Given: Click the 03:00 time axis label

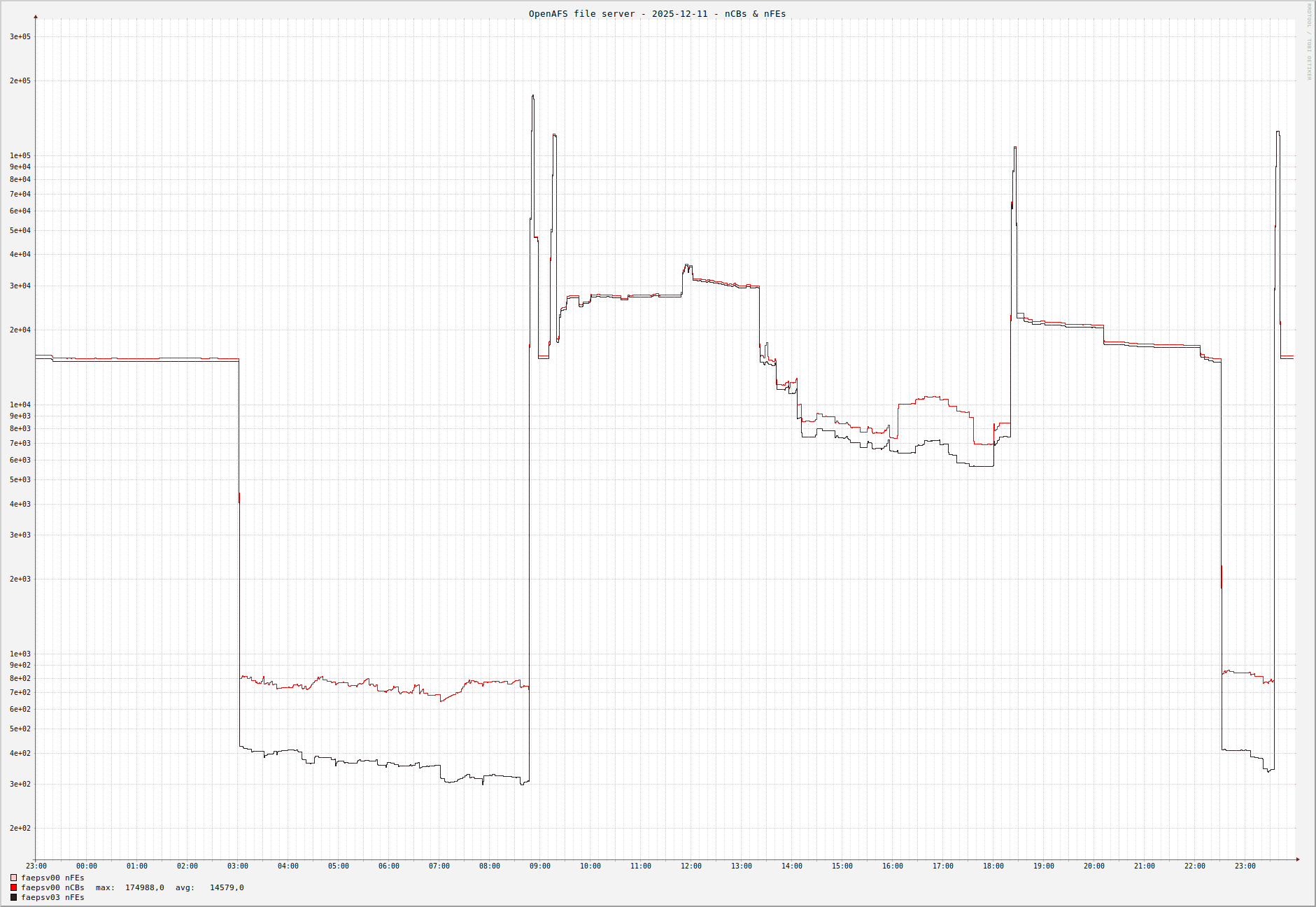Looking at the screenshot, I should coord(238,866).
